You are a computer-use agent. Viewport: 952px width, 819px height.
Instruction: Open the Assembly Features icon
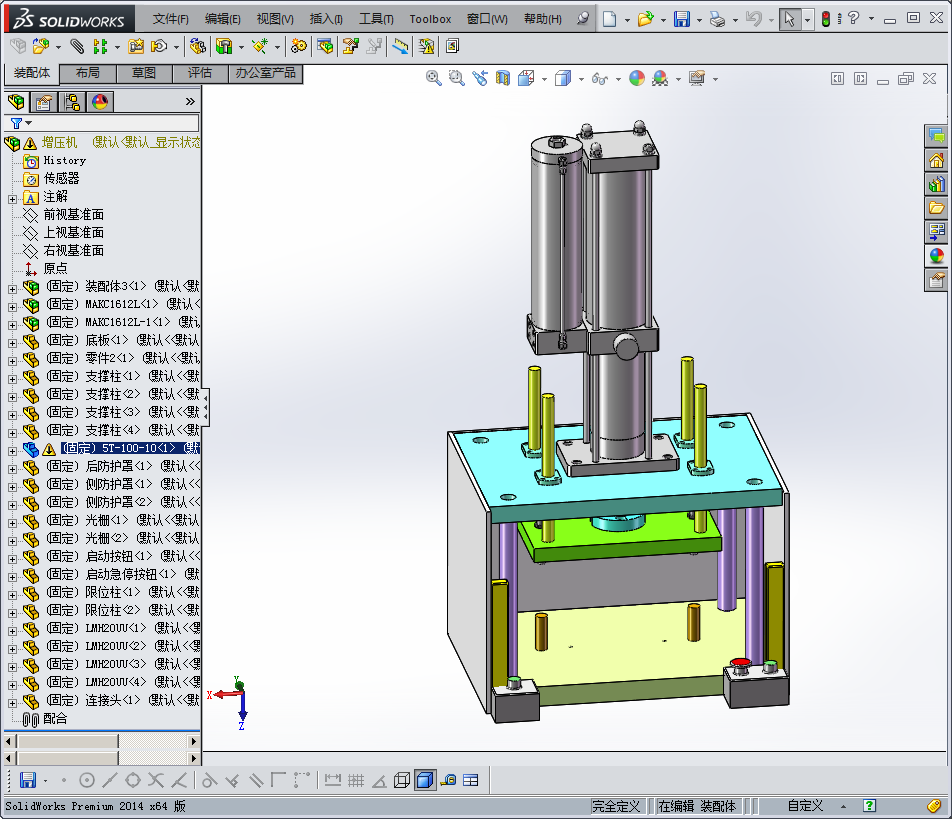tap(224, 46)
